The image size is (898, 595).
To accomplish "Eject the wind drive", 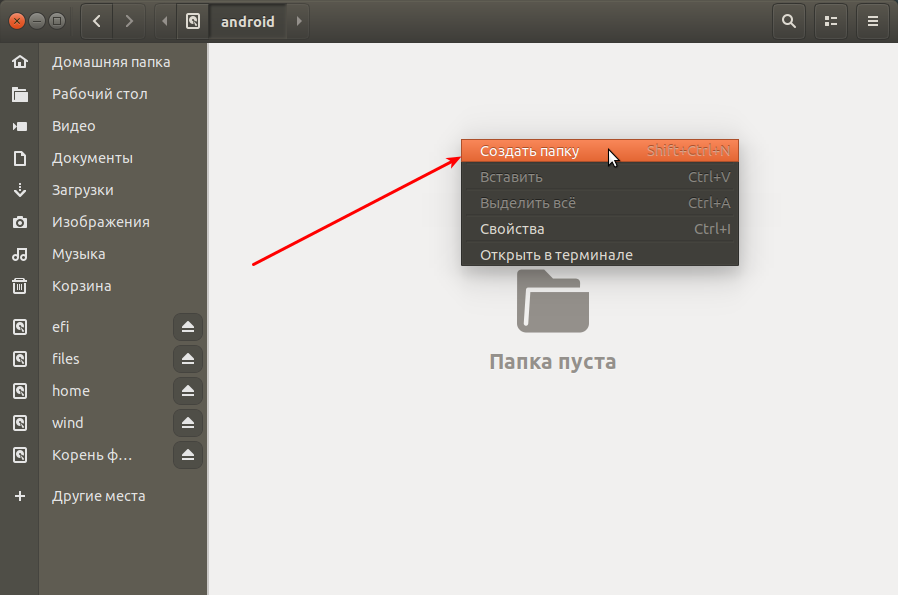I will coord(187,422).
